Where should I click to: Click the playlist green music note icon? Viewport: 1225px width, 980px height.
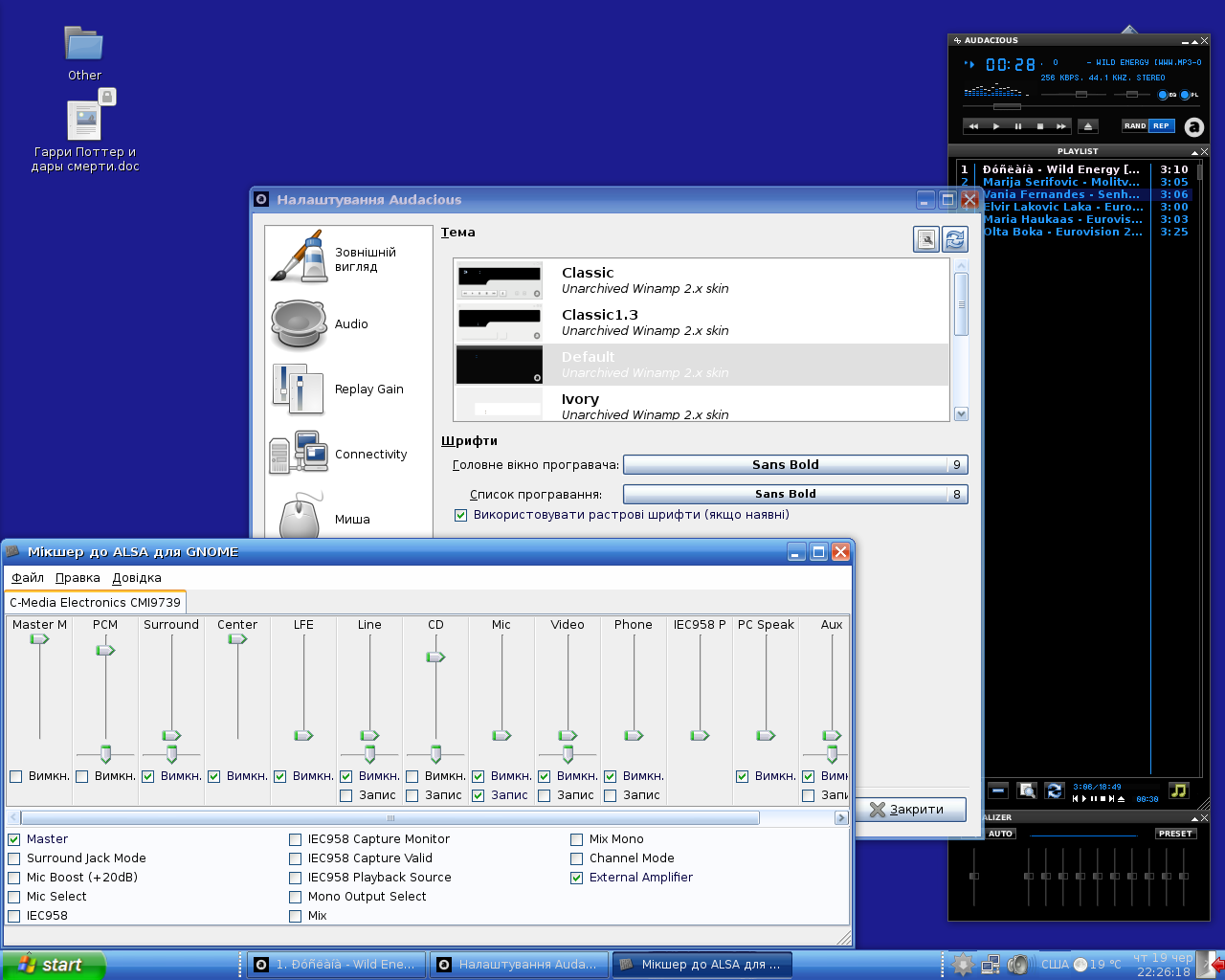1178,791
